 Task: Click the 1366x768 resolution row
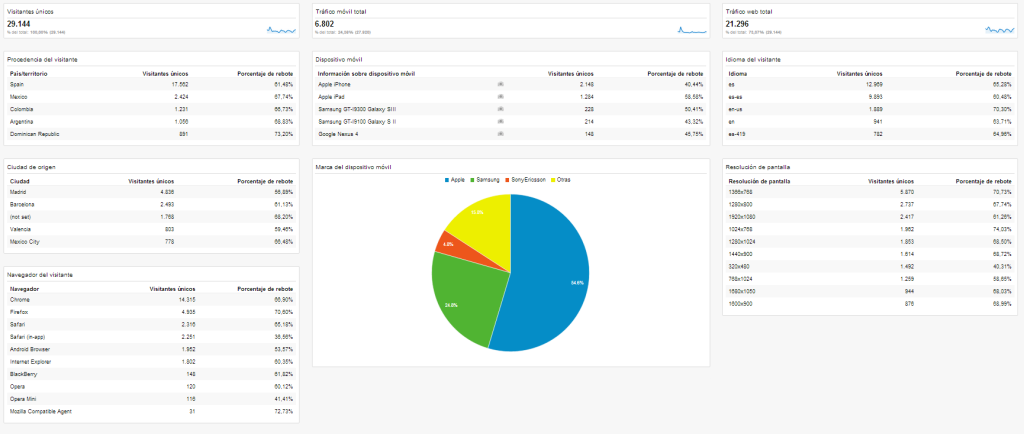coord(871,192)
